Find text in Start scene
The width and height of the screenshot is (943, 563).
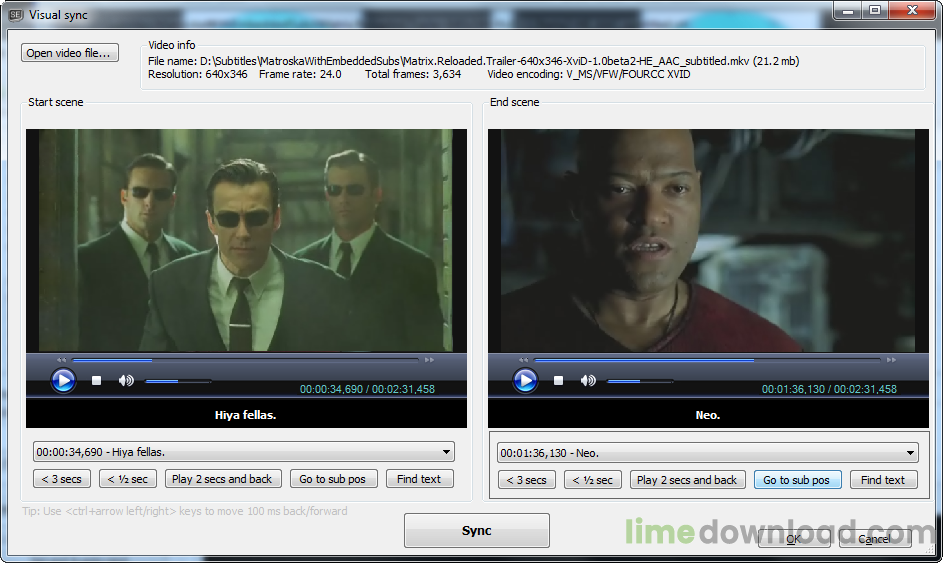pyautogui.click(x=419, y=479)
